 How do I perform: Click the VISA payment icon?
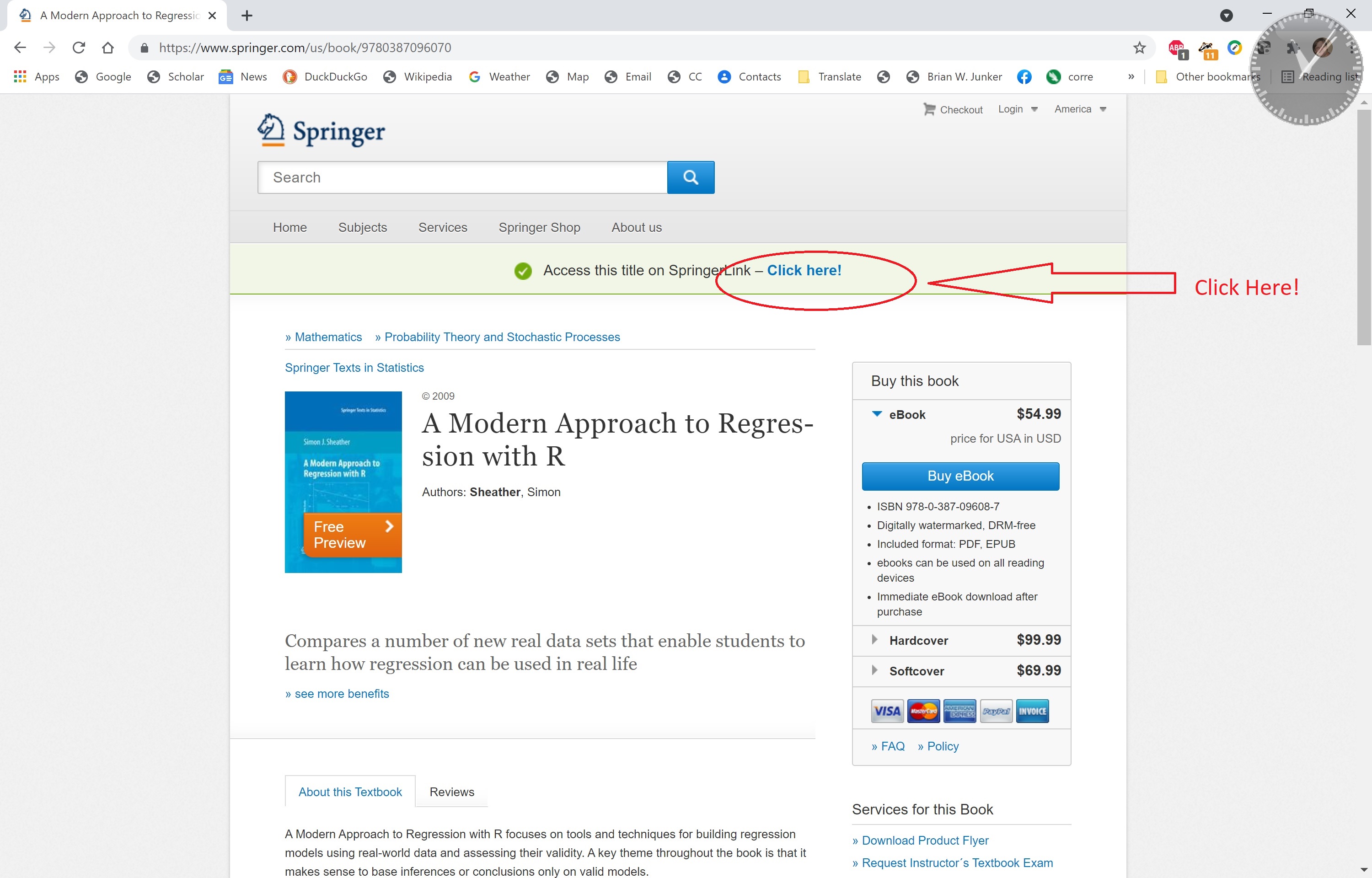[x=887, y=711]
